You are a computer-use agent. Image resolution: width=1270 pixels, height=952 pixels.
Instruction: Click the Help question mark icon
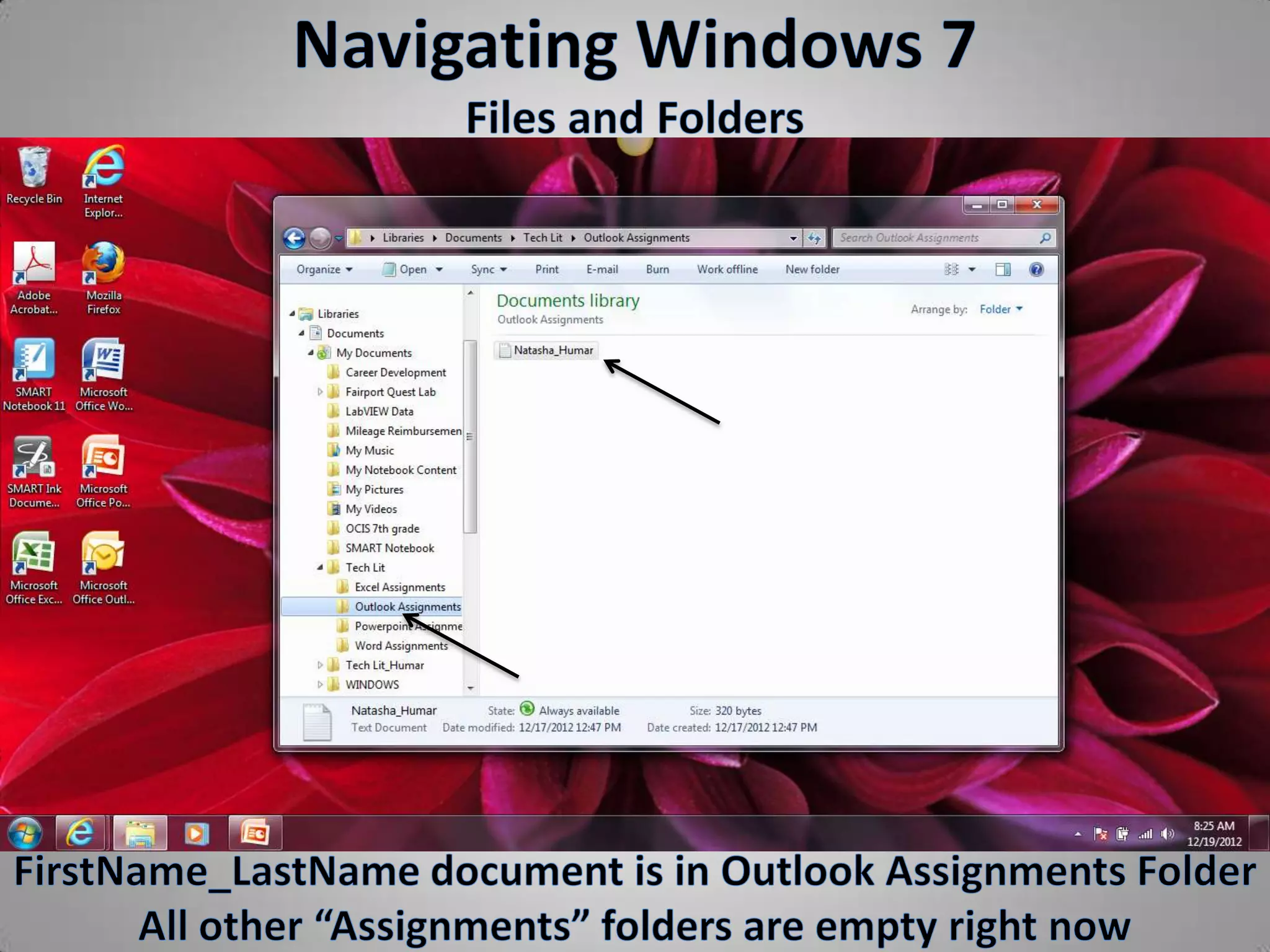[1036, 269]
